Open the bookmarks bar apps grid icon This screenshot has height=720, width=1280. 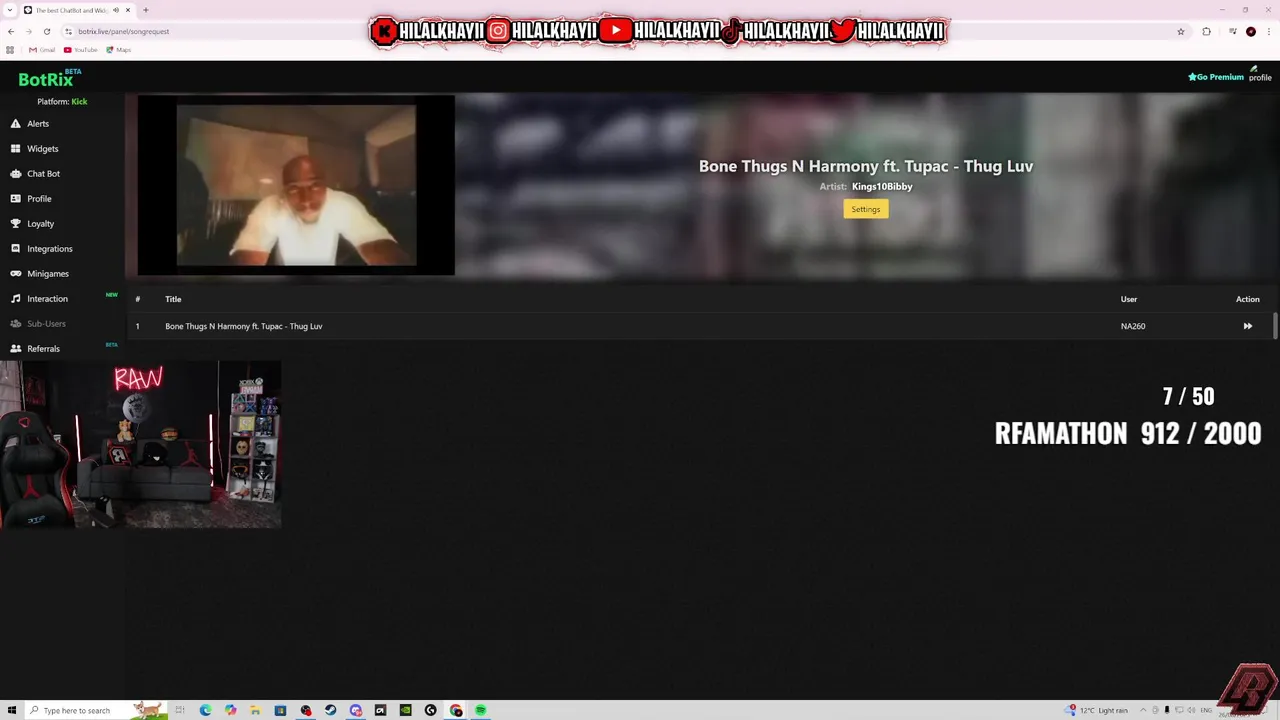pos(11,50)
